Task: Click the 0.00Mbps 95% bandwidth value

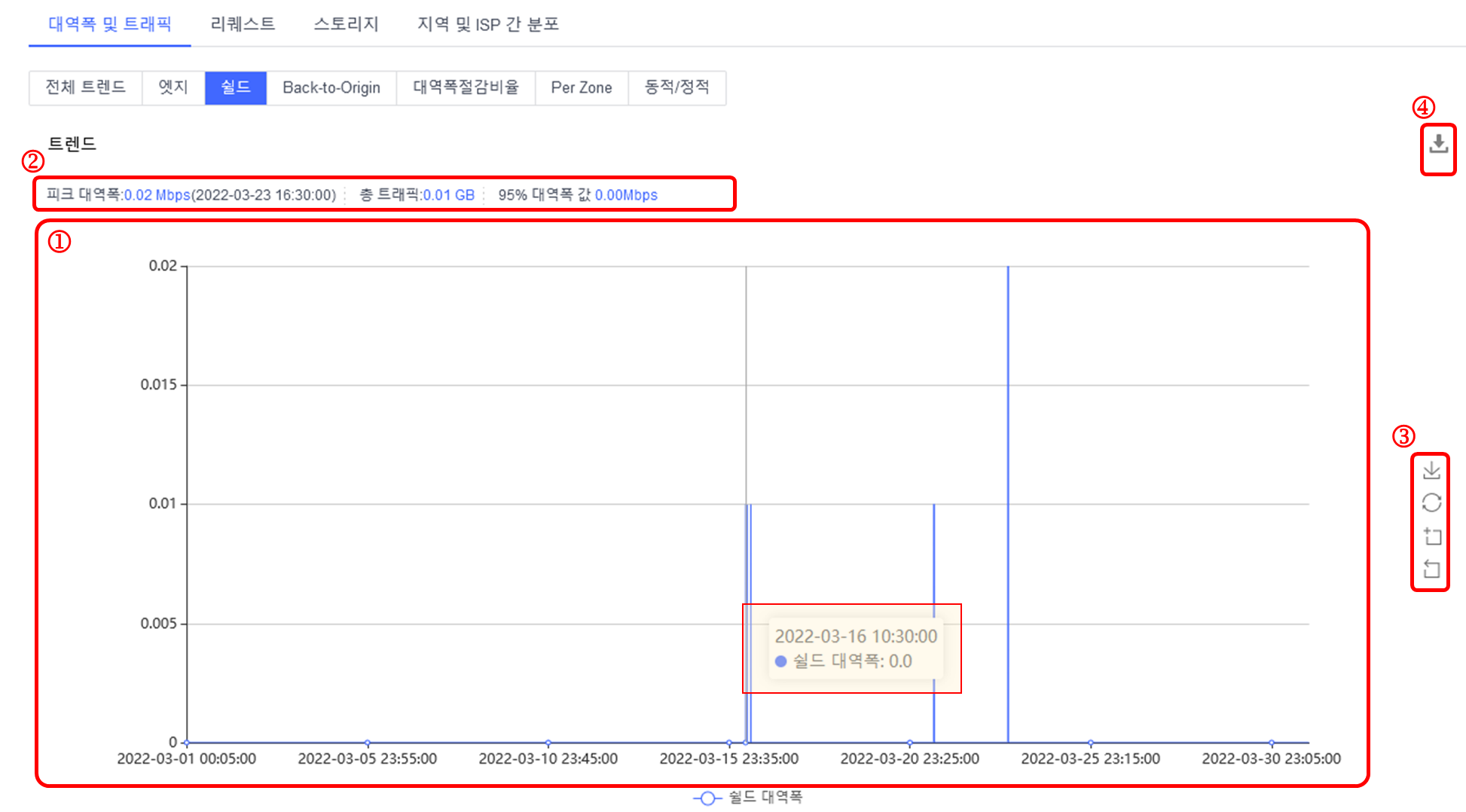Action: (626, 195)
